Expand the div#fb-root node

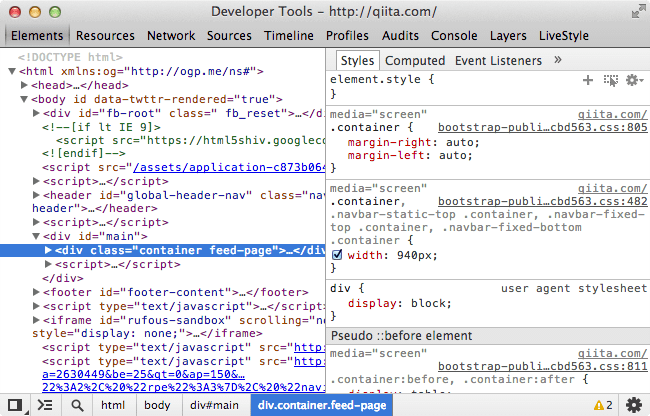(x=36, y=113)
